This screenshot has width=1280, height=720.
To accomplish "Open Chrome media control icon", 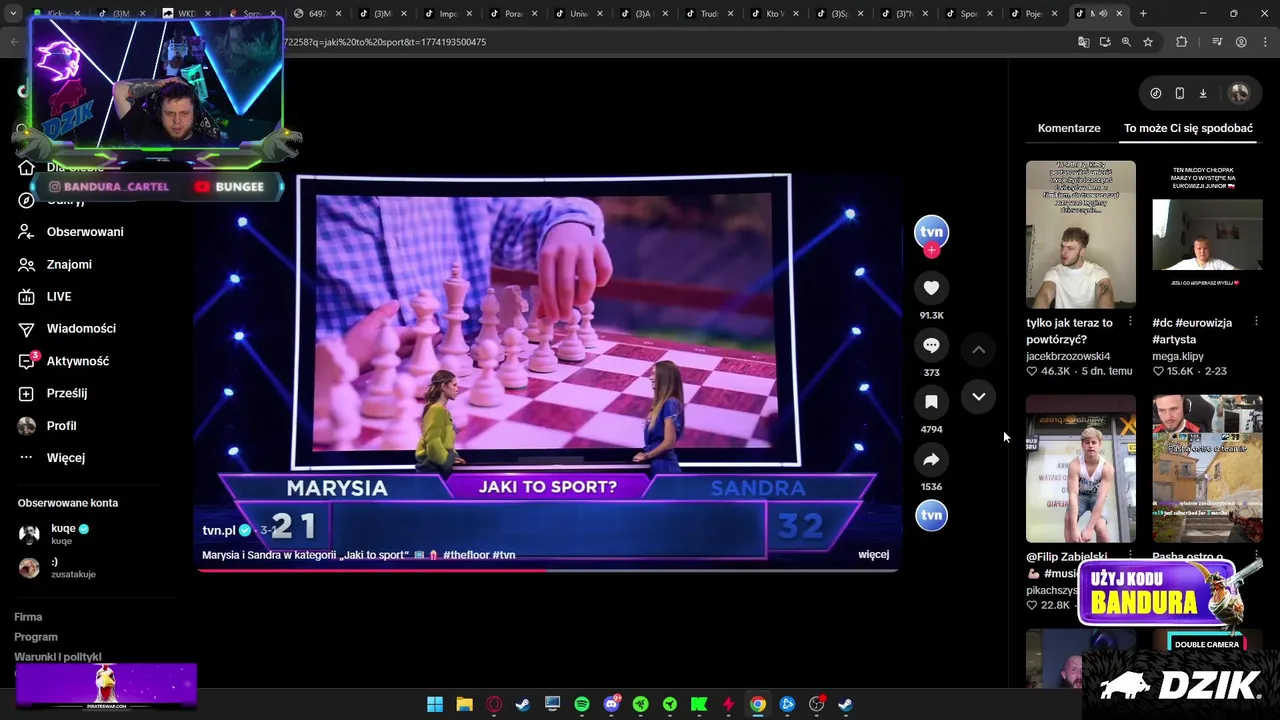I will (1217, 42).
